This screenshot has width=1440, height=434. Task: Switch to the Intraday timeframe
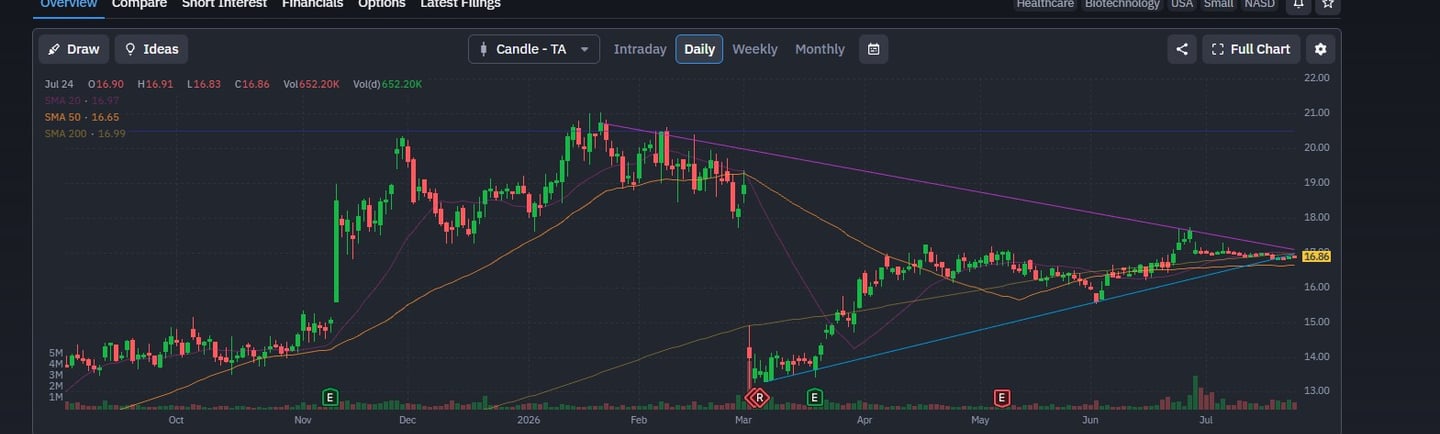pos(640,49)
